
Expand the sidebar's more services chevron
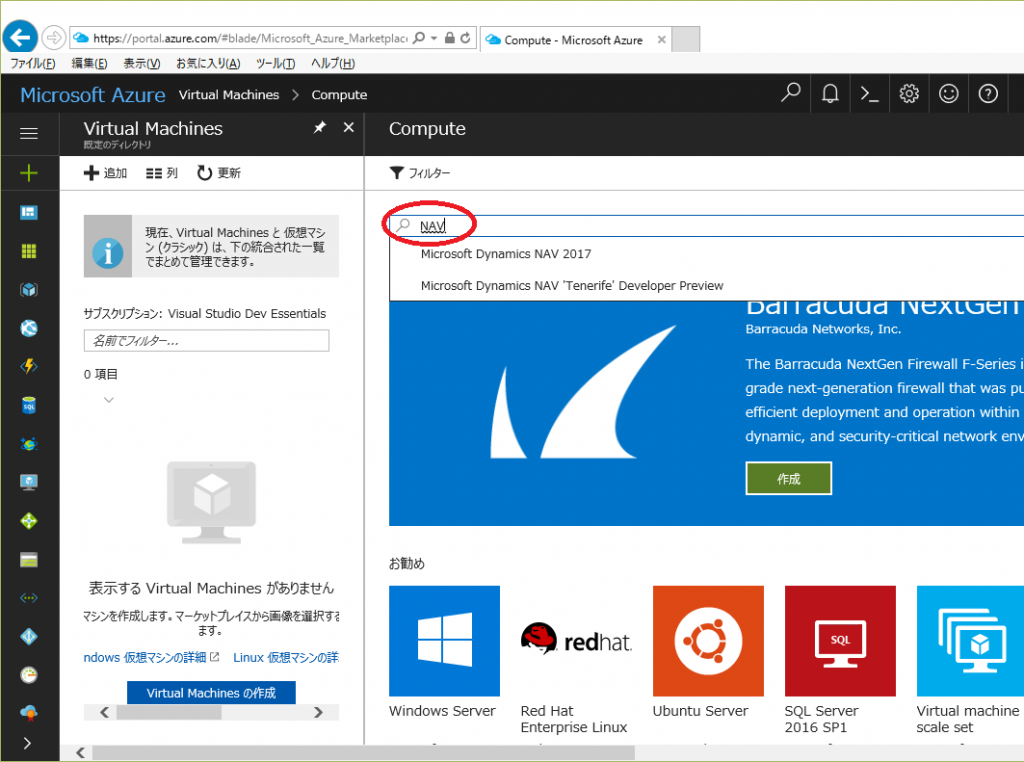27,743
